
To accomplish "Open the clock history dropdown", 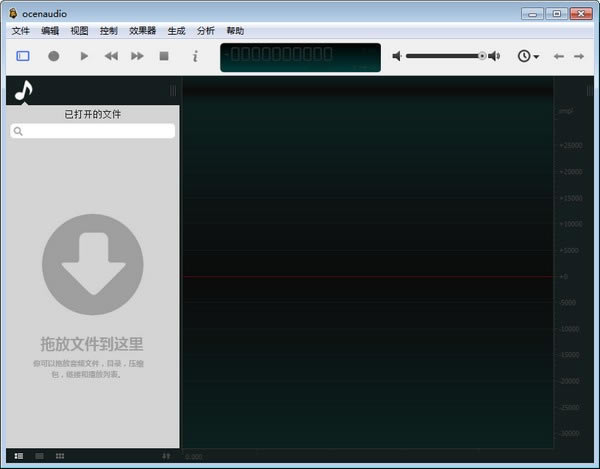I will 527,57.
